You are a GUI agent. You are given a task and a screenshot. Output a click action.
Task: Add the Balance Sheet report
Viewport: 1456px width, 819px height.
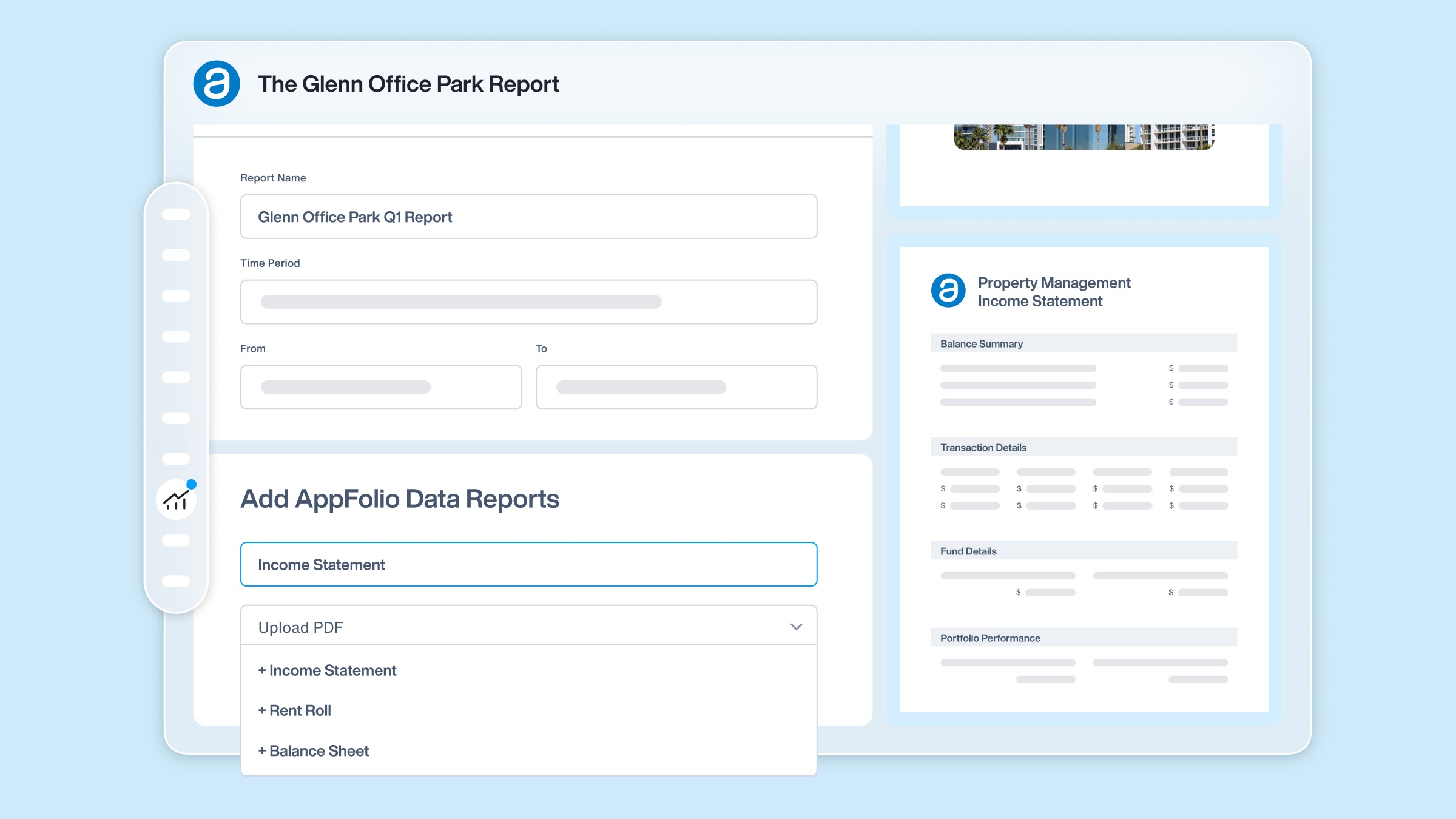click(x=313, y=751)
